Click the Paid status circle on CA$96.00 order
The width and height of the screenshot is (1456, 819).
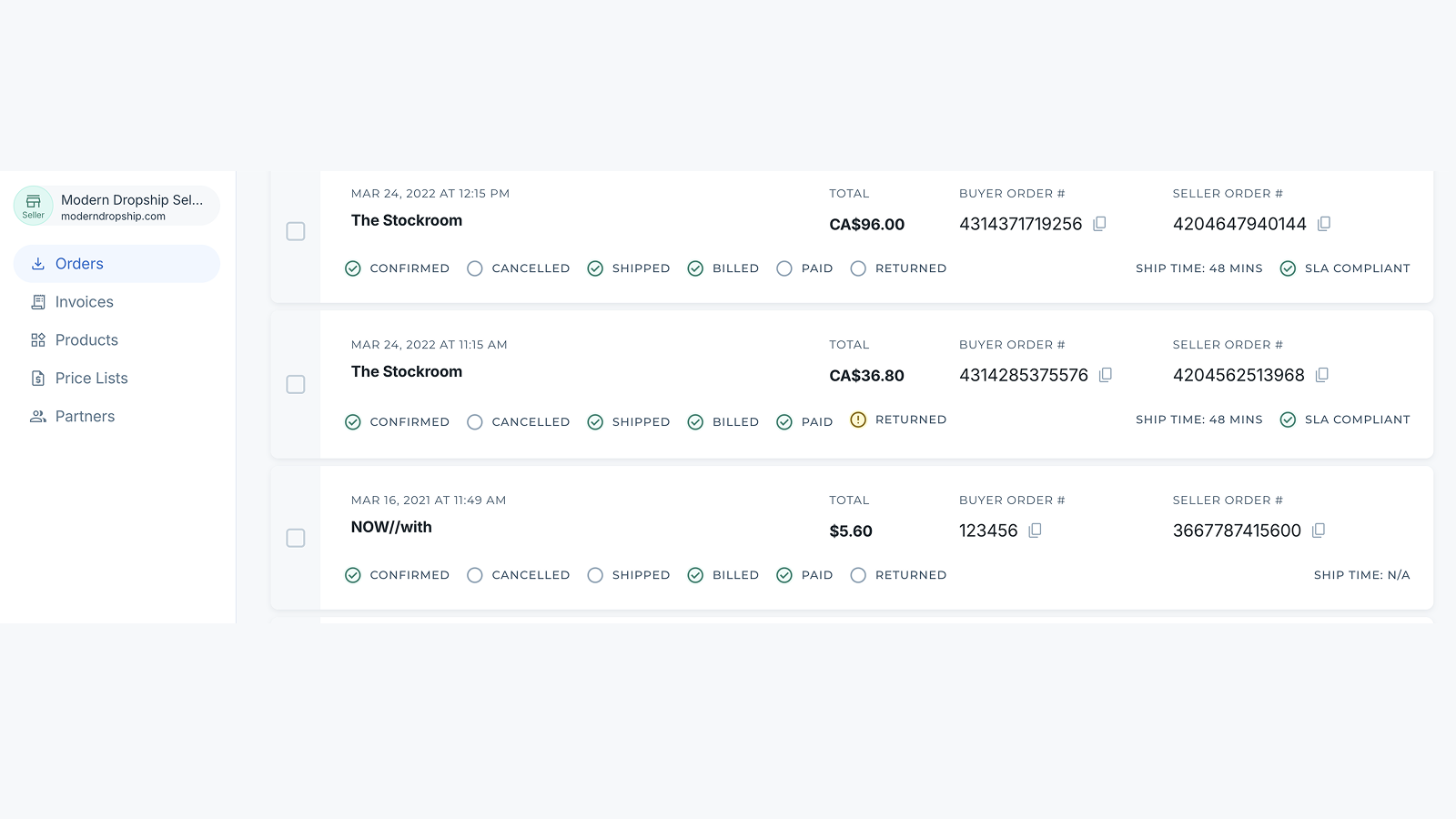pos(784,268)
